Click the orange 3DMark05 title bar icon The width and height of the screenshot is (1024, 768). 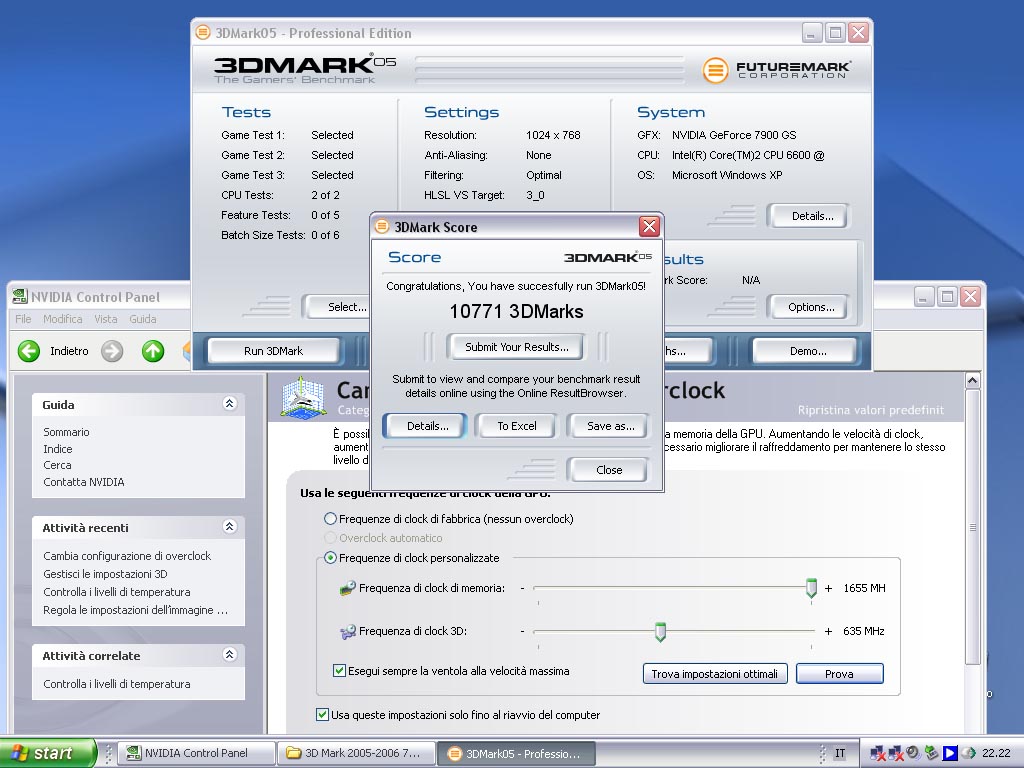pyautogui.click(x=203, y=32)
